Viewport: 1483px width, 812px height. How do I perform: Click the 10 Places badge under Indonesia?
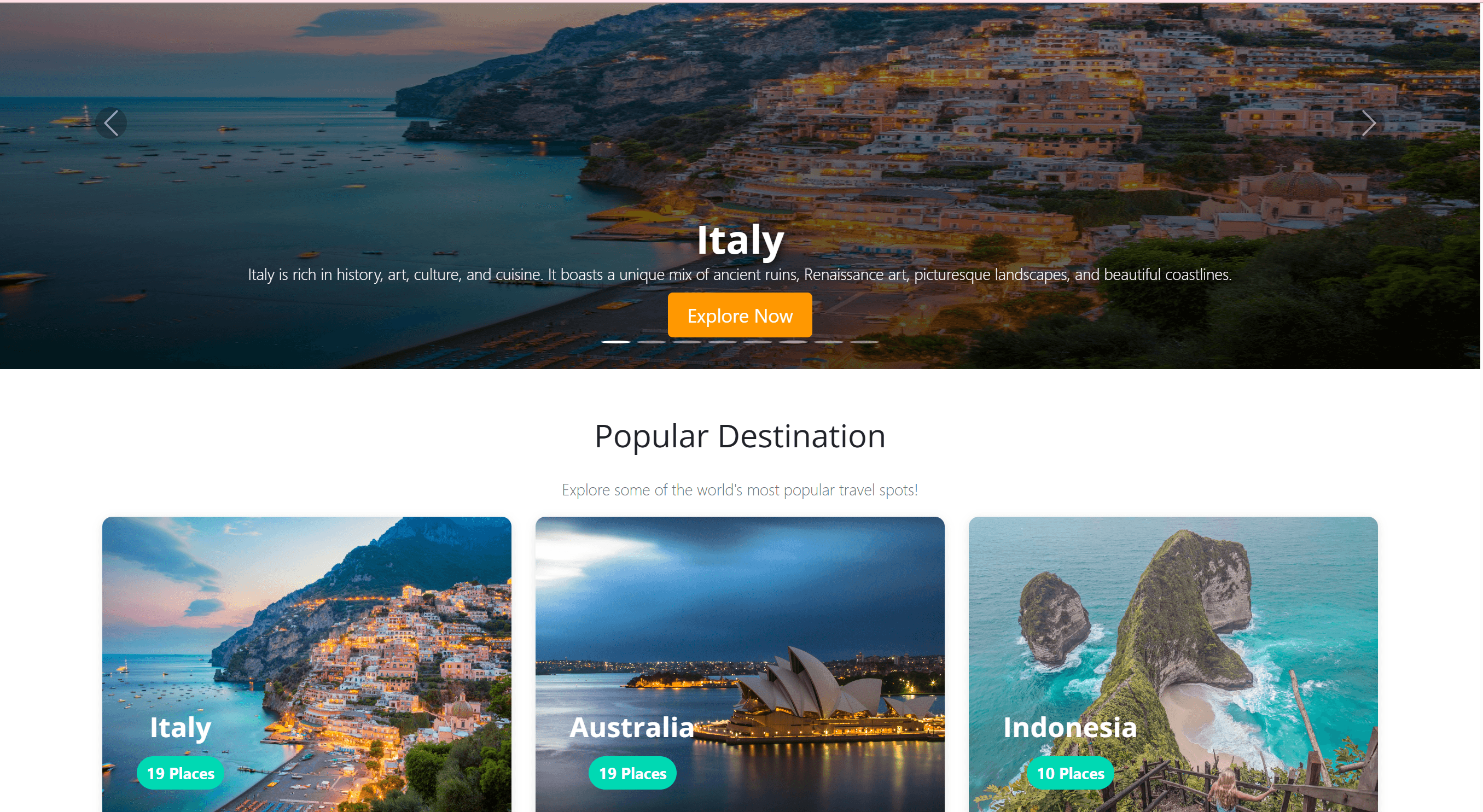click(x=1071, y=773)
